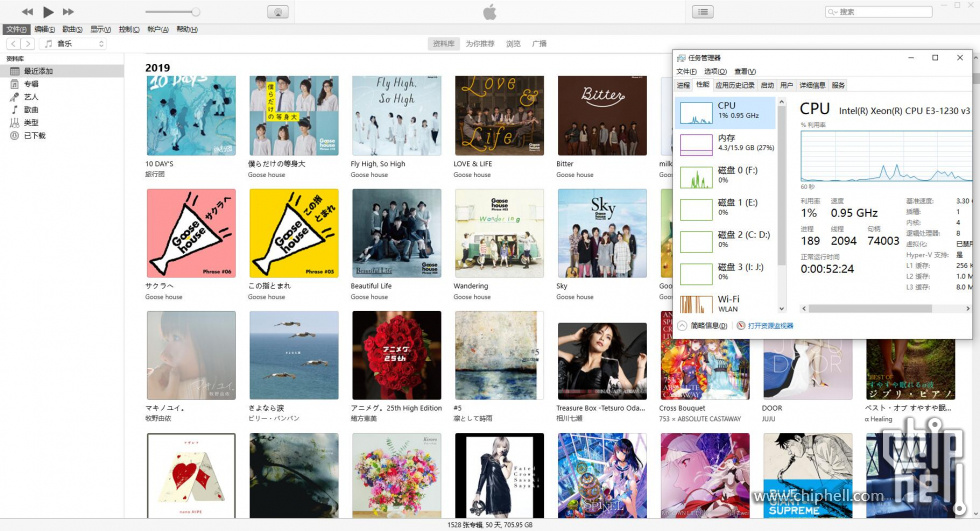Image resolution: width=980 pixels, height=531 pixels.
Task: Switch to the 进程 tab in Task Manager
Action: point(684,85)
